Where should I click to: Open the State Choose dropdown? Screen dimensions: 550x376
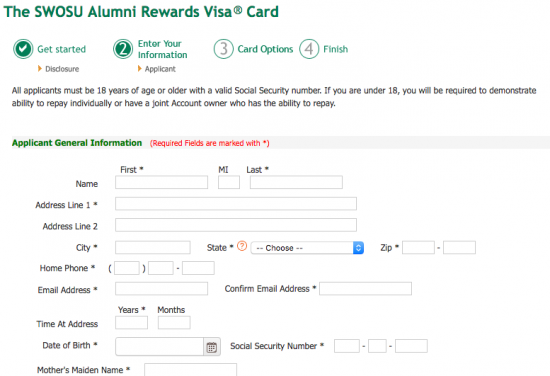pyautogui.click(x=307, y=248)
